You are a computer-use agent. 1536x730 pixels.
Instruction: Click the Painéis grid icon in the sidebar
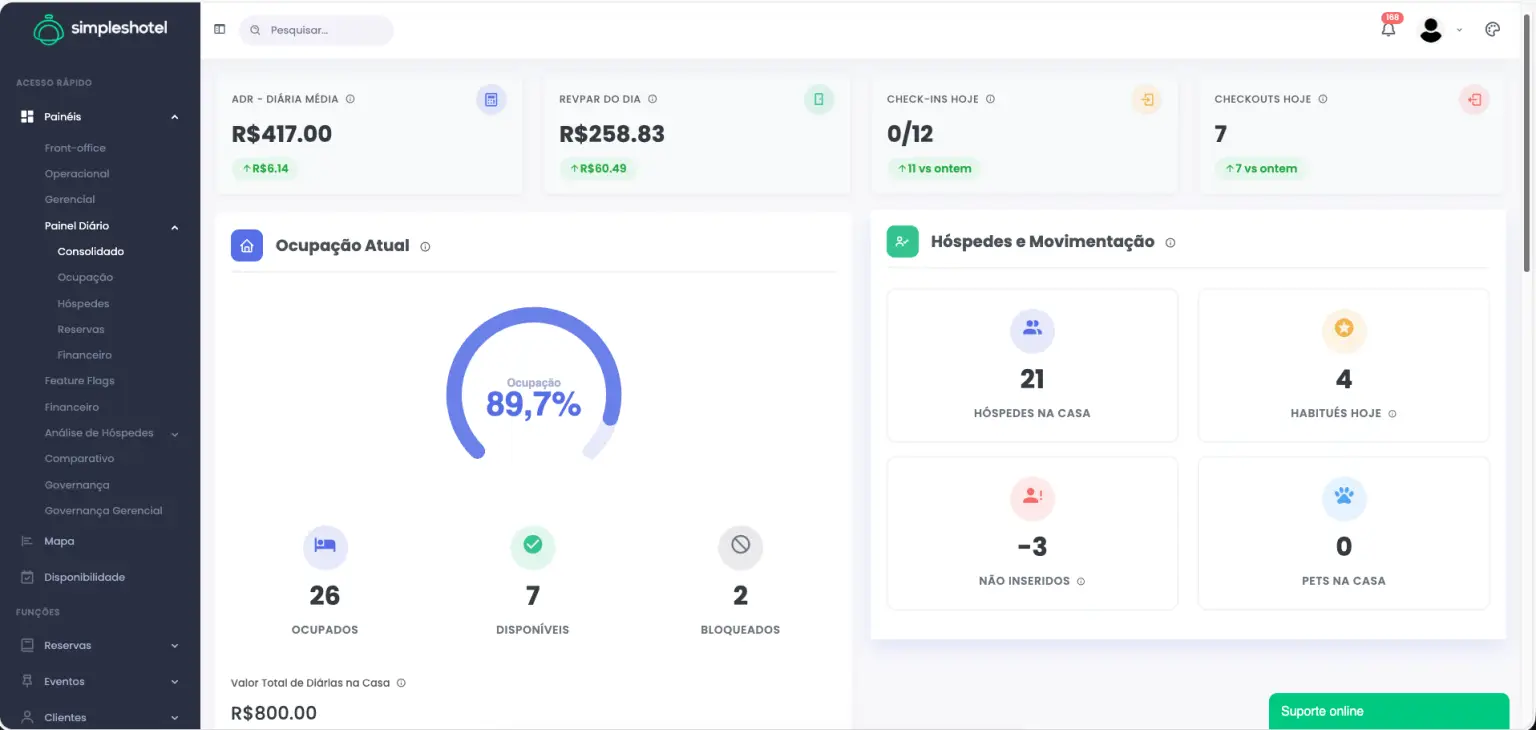(x=27, y=116)
